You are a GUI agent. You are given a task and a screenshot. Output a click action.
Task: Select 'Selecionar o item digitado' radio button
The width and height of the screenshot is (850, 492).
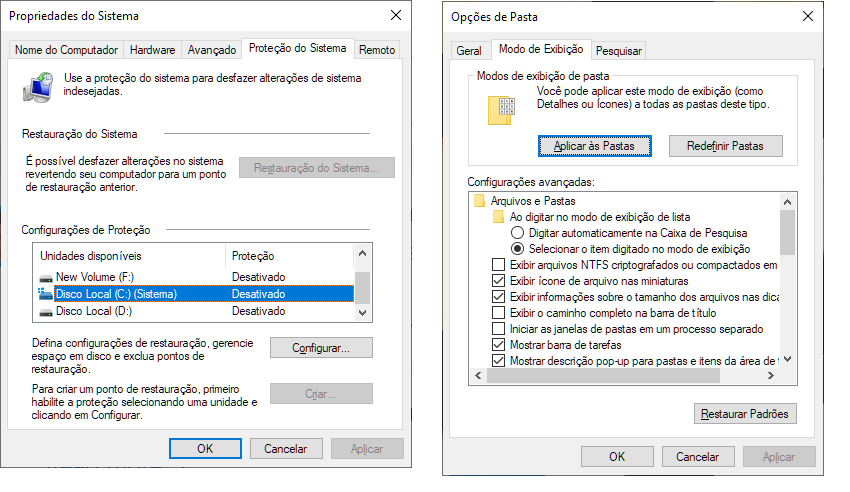click(x=518, y=249)
